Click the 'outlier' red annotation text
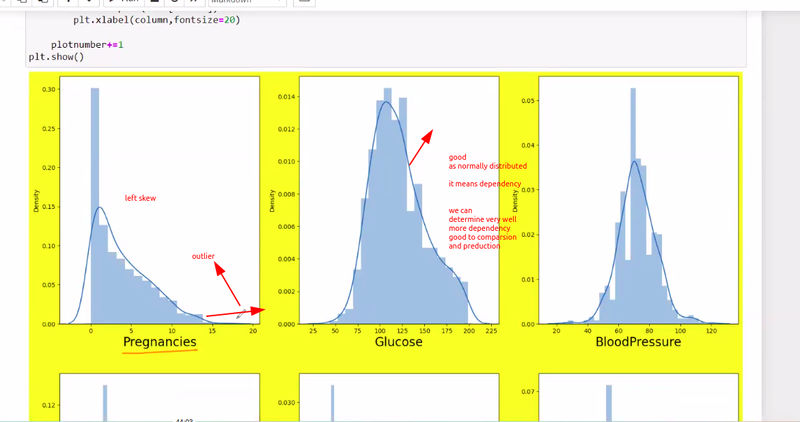Image resolution: width=800 pixels, height=422 pixels. point(203,257)
